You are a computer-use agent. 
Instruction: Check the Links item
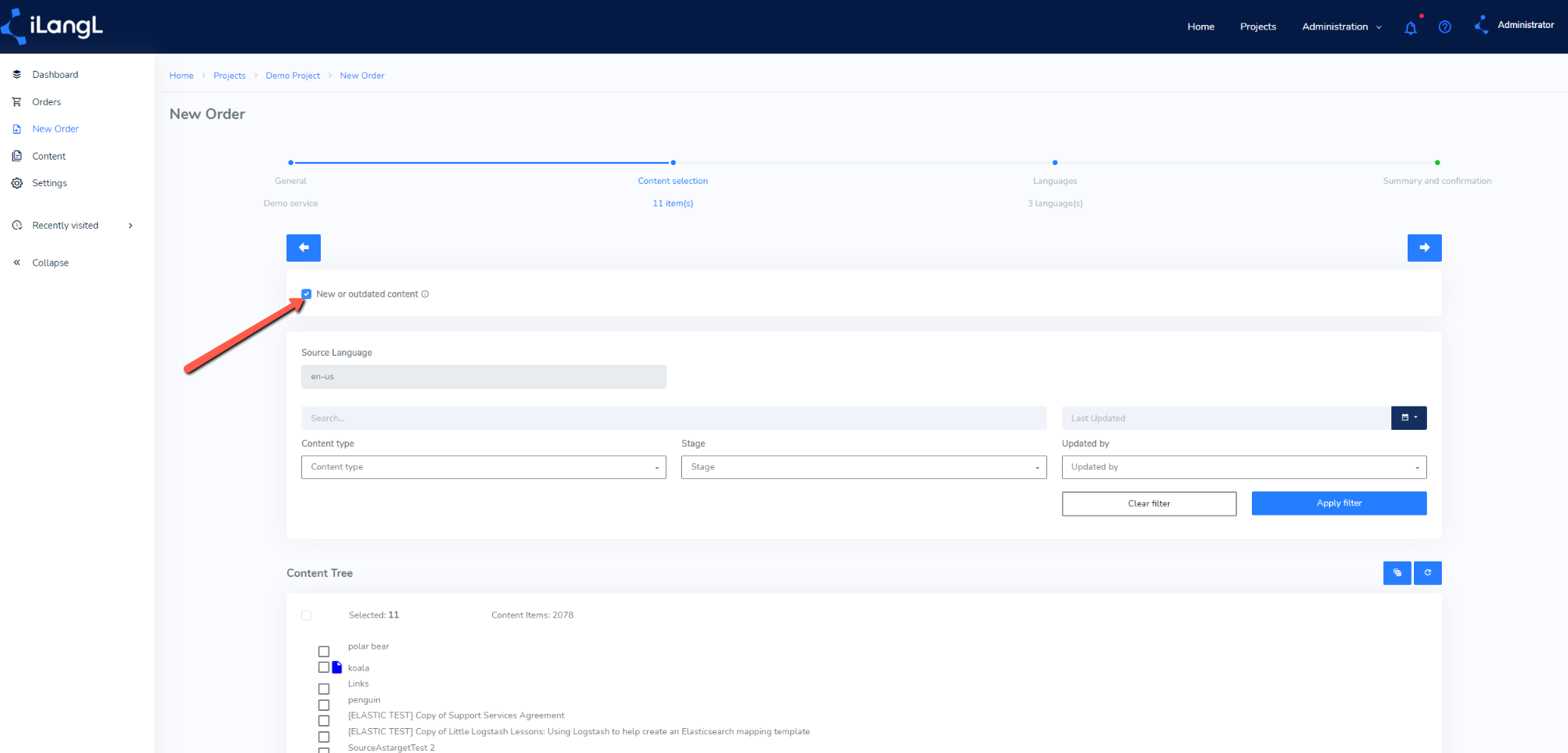pyautogui.click(x=324, y=689)
